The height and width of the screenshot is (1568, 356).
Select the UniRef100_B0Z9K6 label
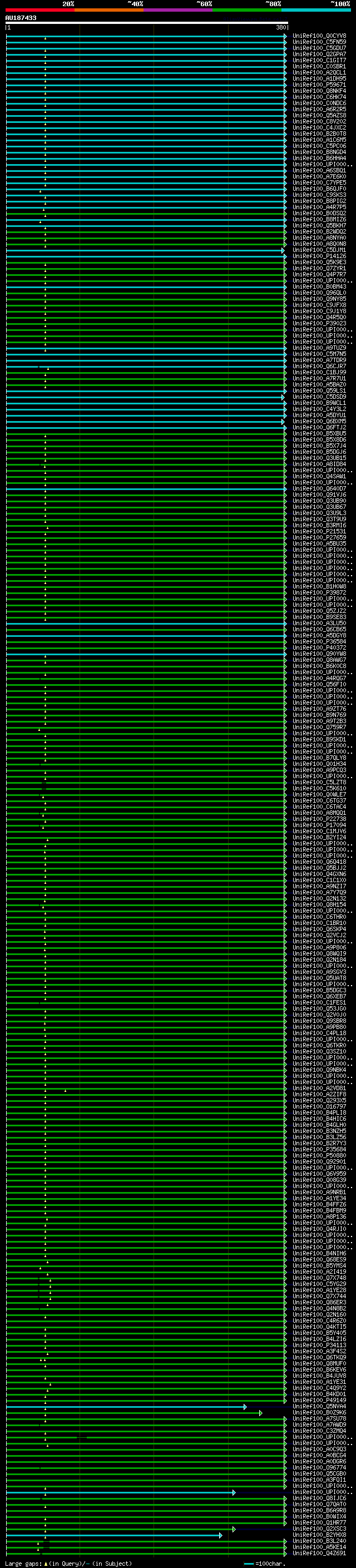(319, 1413)
